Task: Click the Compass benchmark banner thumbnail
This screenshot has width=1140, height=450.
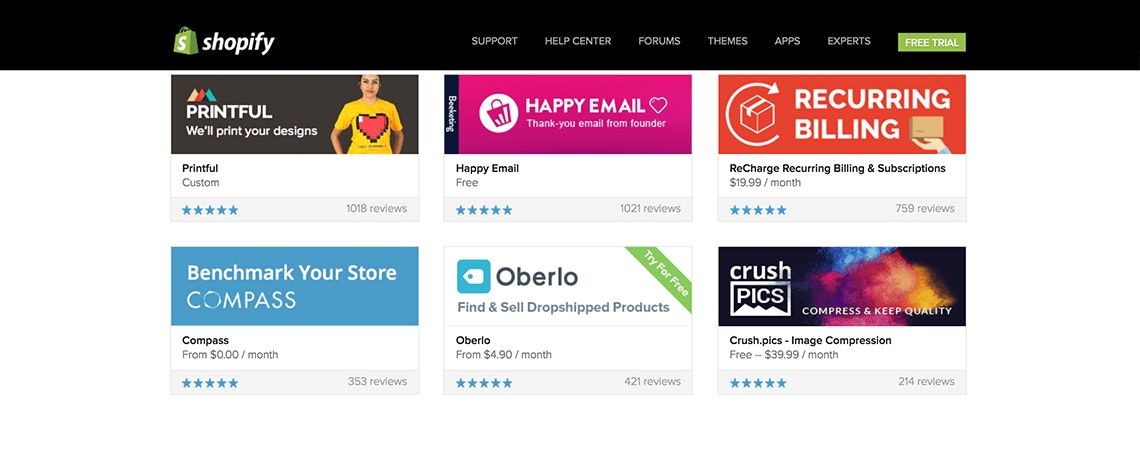Action: click(x=294, y=286)
